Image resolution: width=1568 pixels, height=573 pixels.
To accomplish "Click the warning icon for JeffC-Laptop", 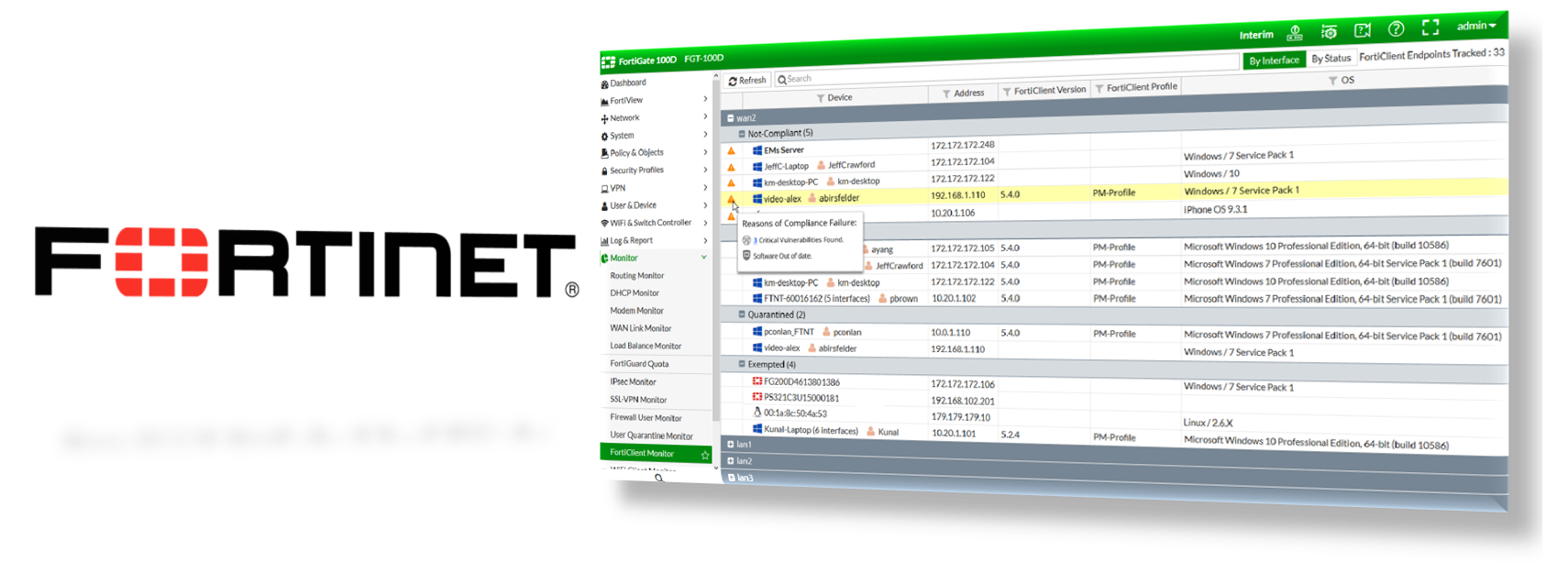I will click(731, 168).
